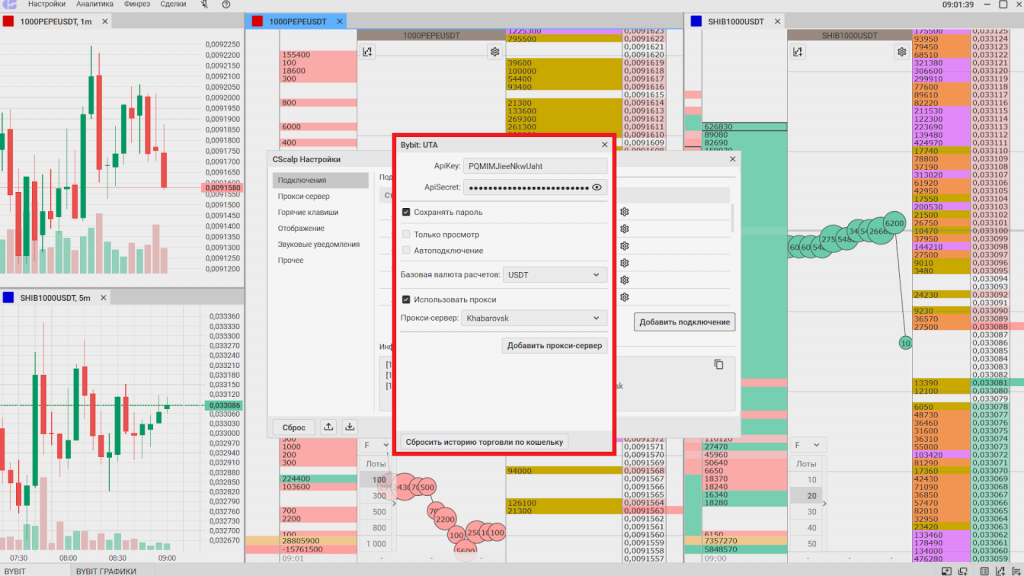
Task: Open the 'F' dropdown in SHIB1000USDT panel
Action: [806, 445]
